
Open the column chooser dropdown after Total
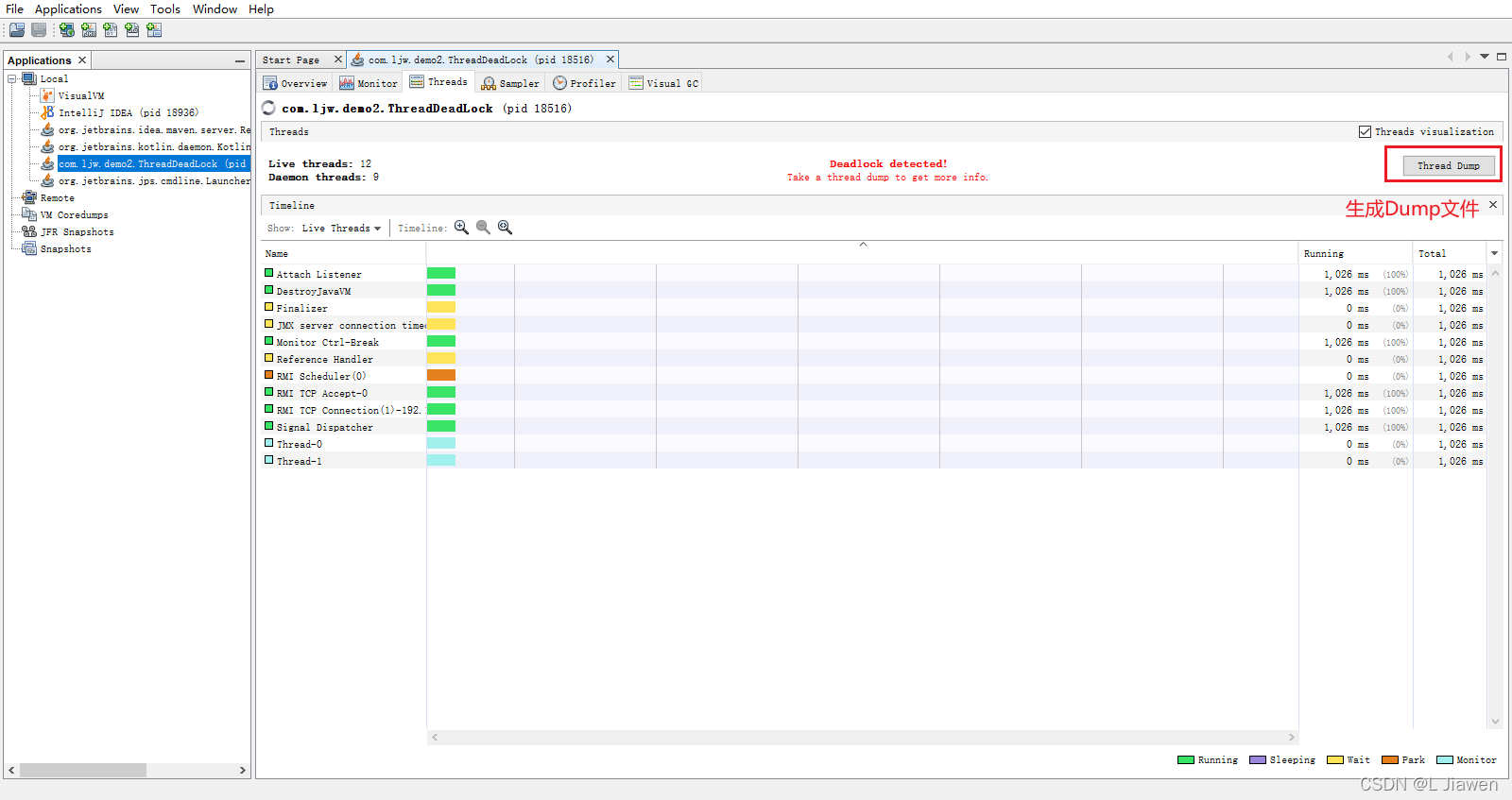pyautogui.click(x=1495, y=253)
